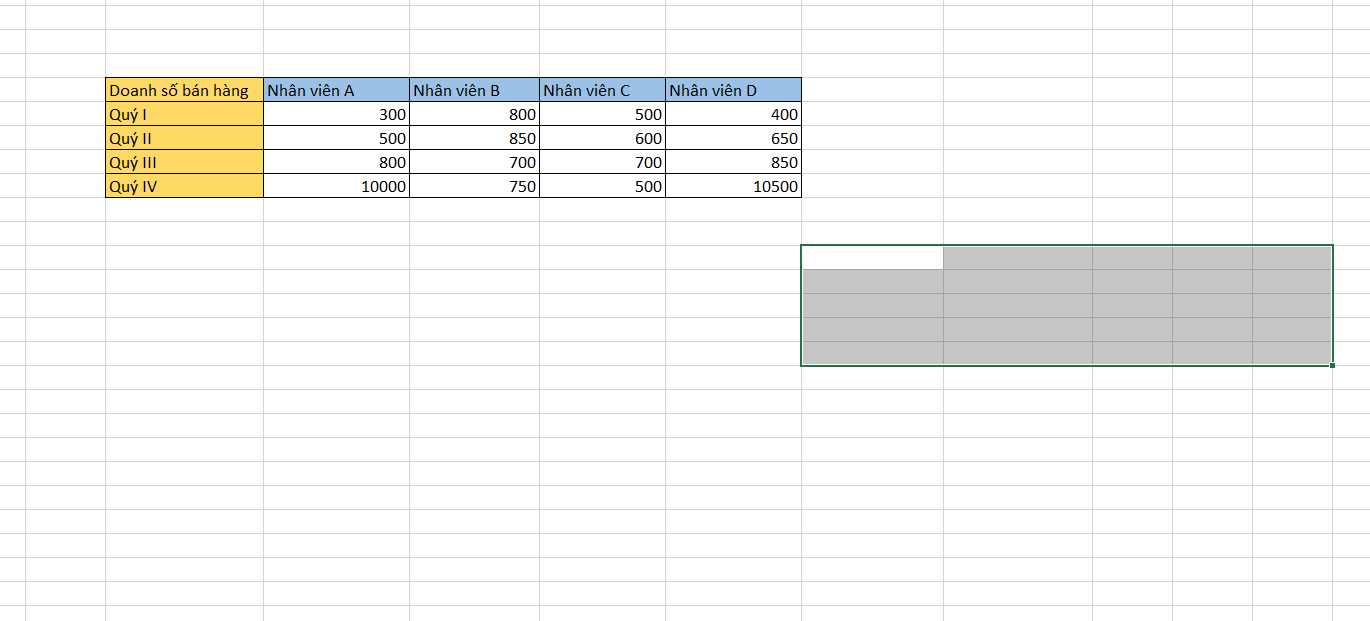This screenshot has width=1370, height=621.
Task: Select Nhân viên B Quý III value 700
Action: point(474,162)
